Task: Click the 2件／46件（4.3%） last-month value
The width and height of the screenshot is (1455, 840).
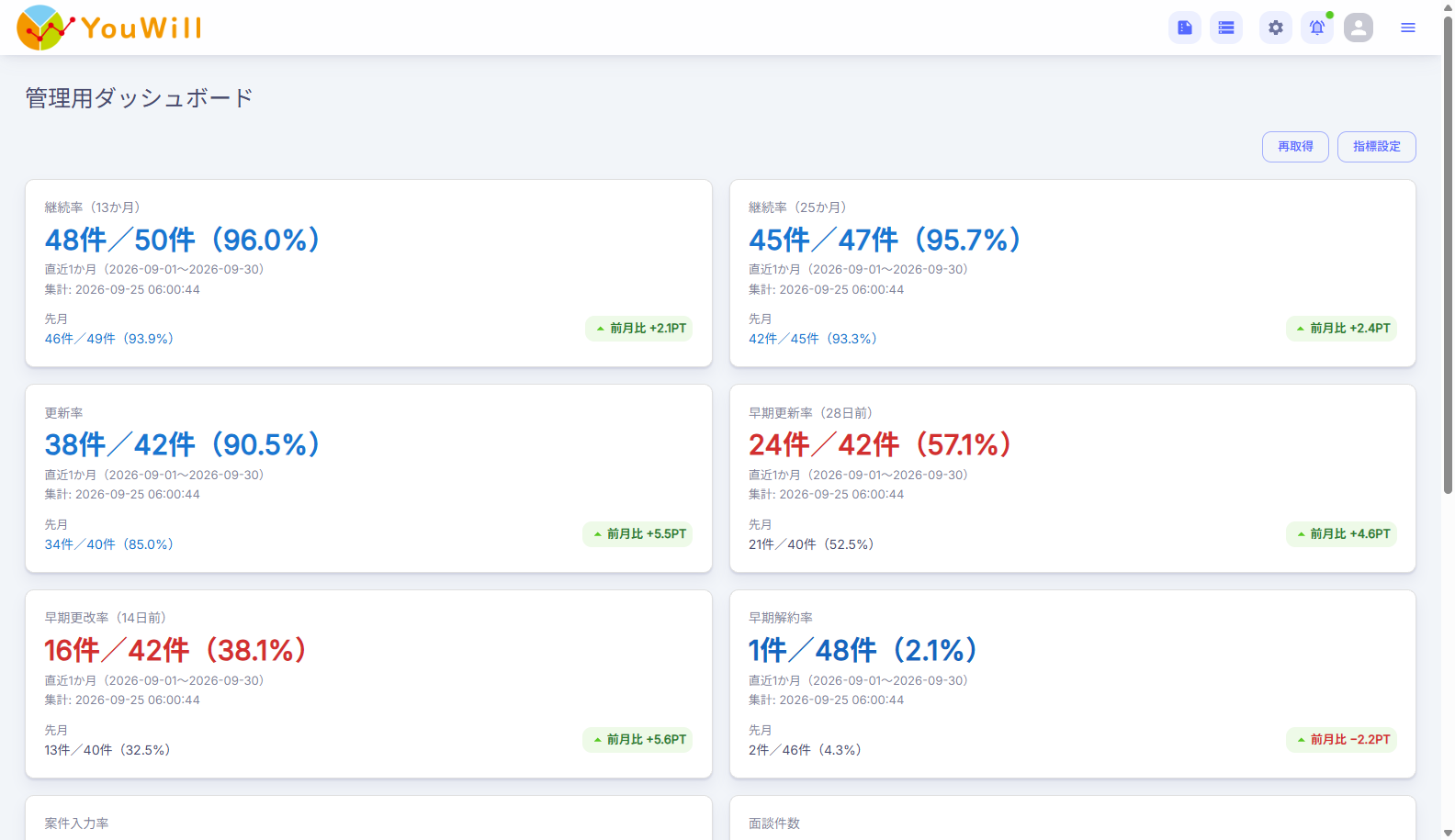Action: point(806,750)
